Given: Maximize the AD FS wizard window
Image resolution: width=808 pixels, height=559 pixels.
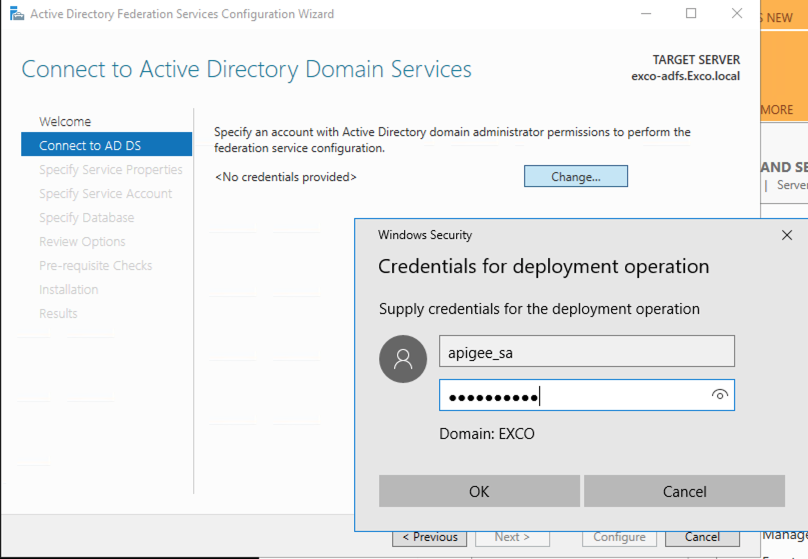Looking at the screenshot, I should click(691, 14).
